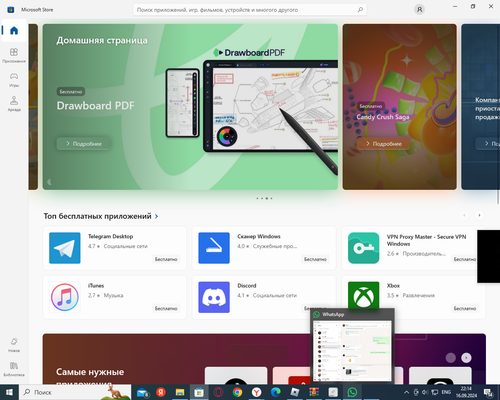Open the Library icon in the sidebar
This screenshot has width=500, height=400.
14,369
